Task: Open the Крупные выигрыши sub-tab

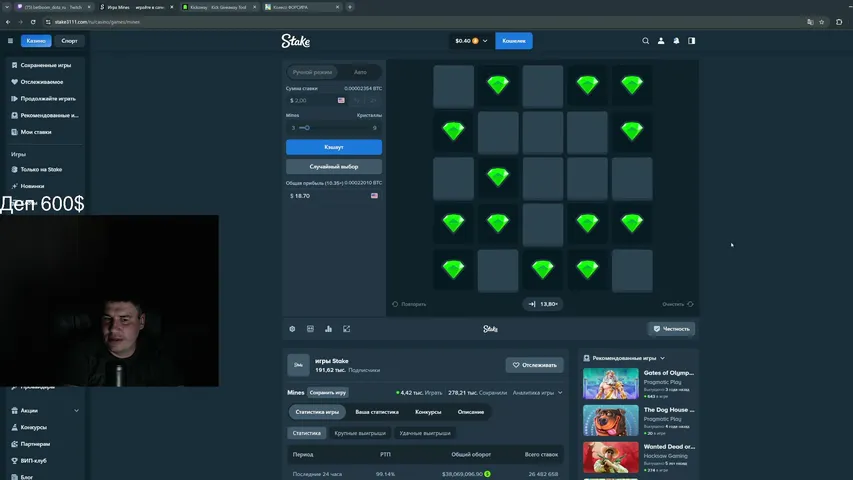Action: (360, 433)
